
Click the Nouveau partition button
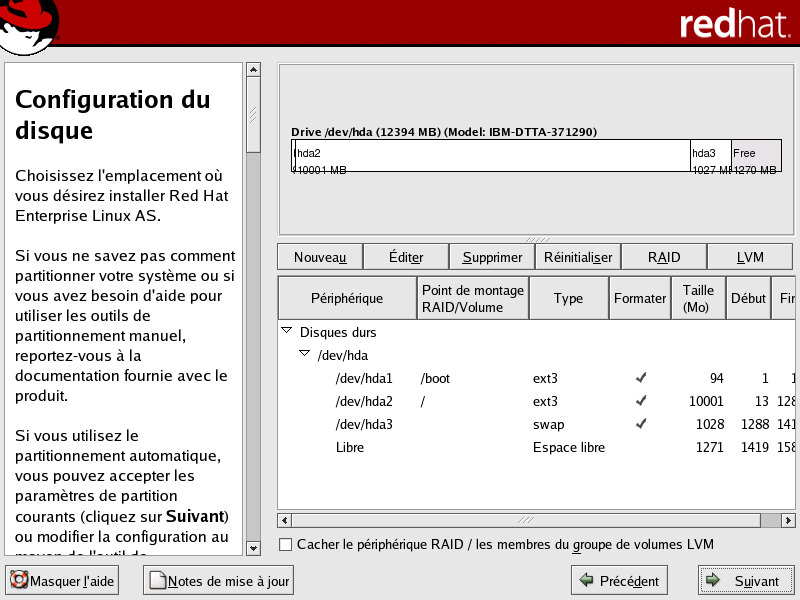[319, 257]
